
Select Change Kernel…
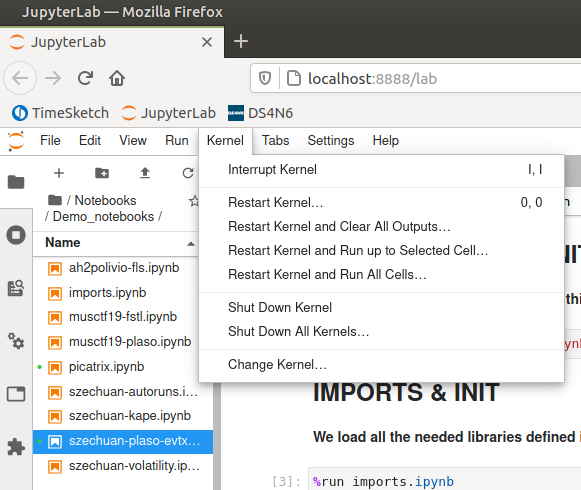point(381,365)
